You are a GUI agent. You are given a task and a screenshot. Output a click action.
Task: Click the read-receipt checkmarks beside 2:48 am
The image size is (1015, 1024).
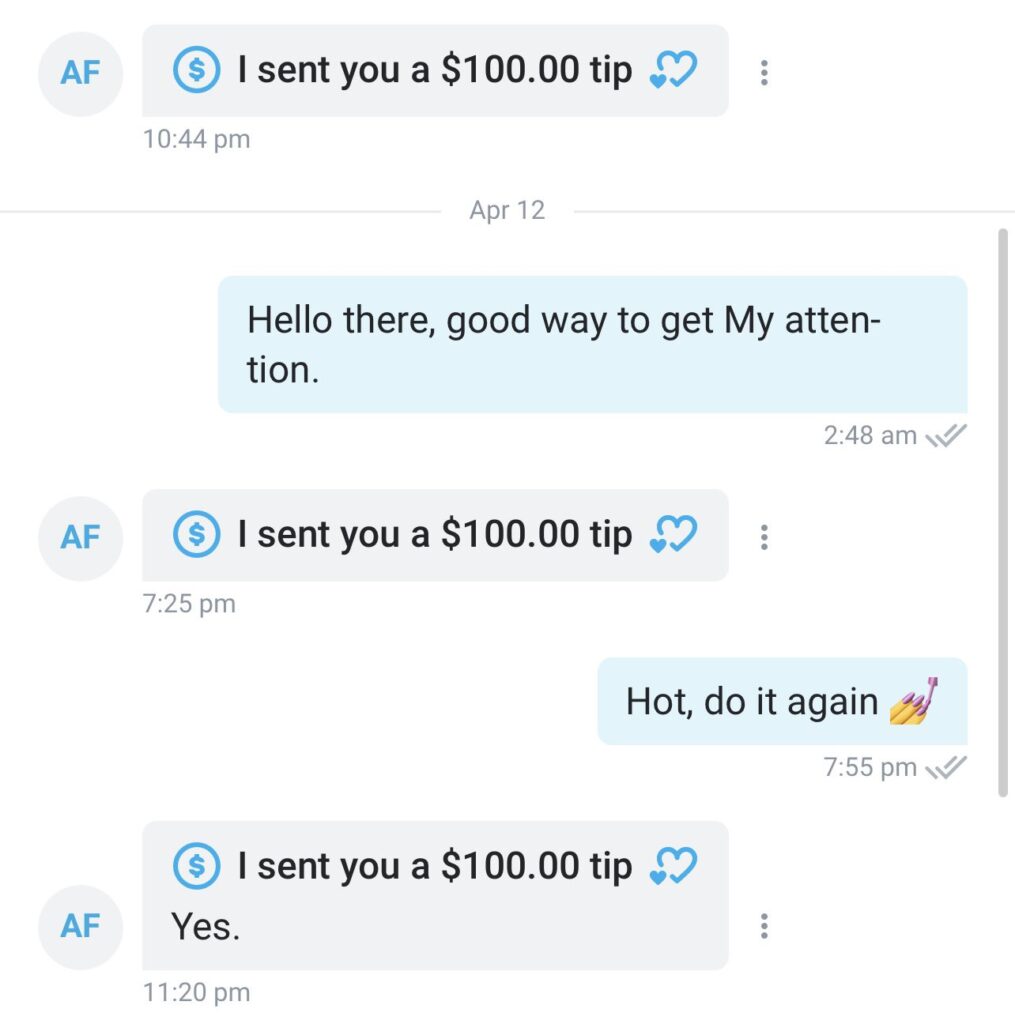click(946, 436)
